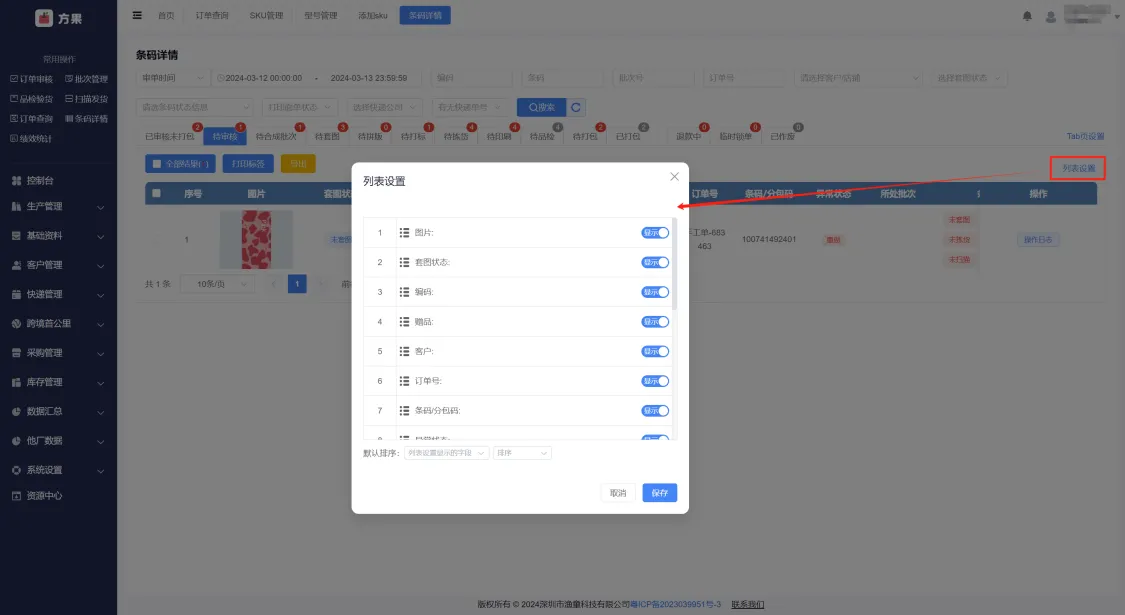The height and width of the screenshot is (615, 1125).
Task: Click the drag handle icon for 套图状态 row
Action: (x=404, y=262)
